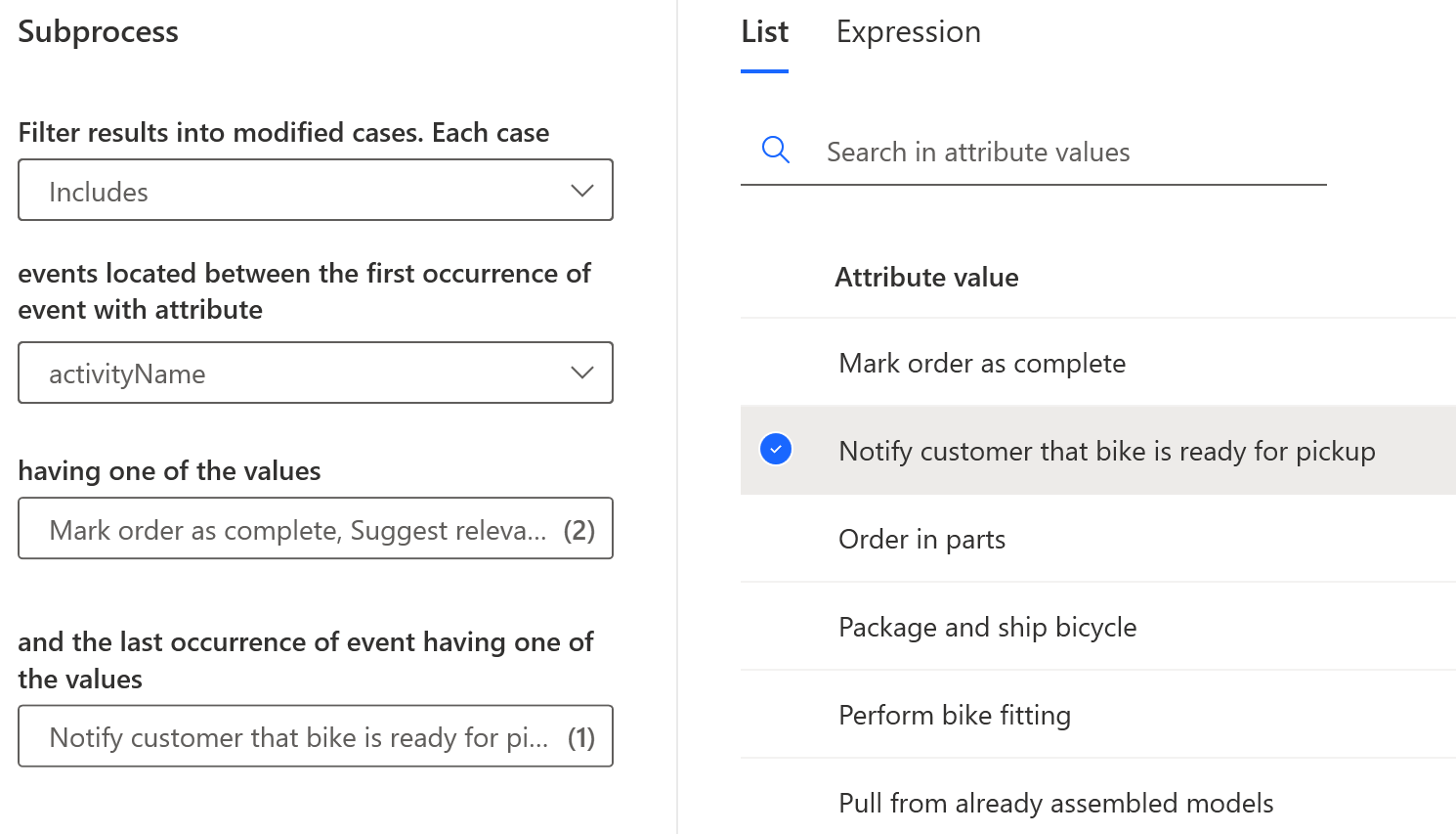1456x834 pixels.
Task: Switch to the Expression tab
Action: (908, 32)
